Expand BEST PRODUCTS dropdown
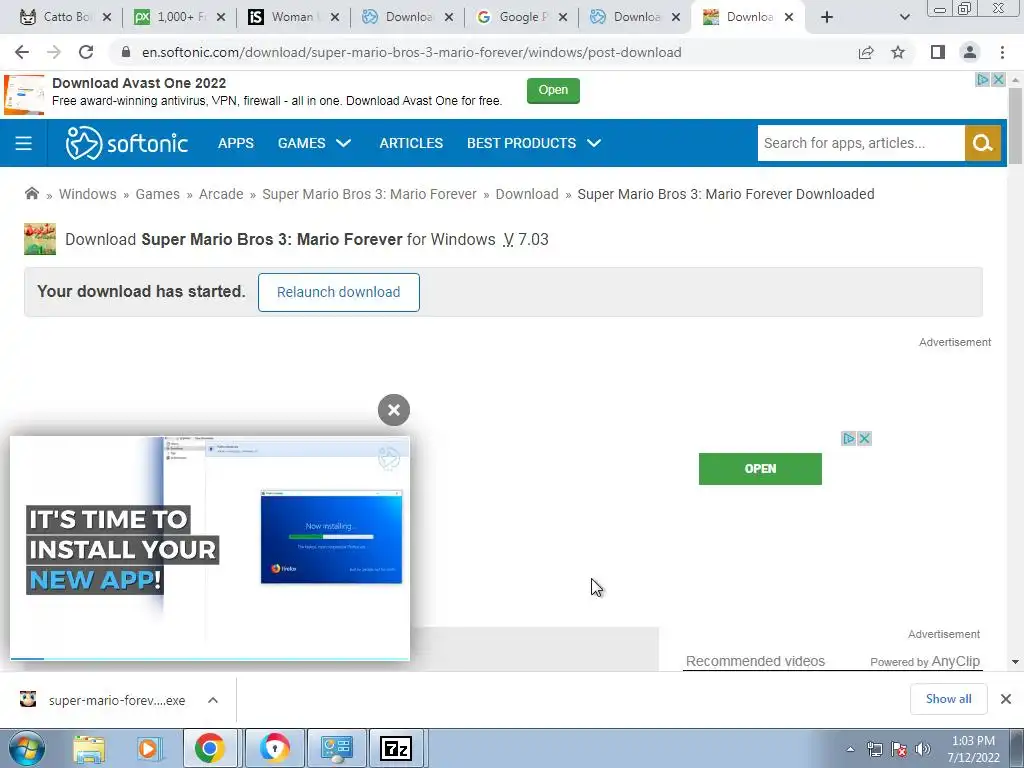Image resolution: width=1024 pixels, height=768 pixels. tap(534, 143)
